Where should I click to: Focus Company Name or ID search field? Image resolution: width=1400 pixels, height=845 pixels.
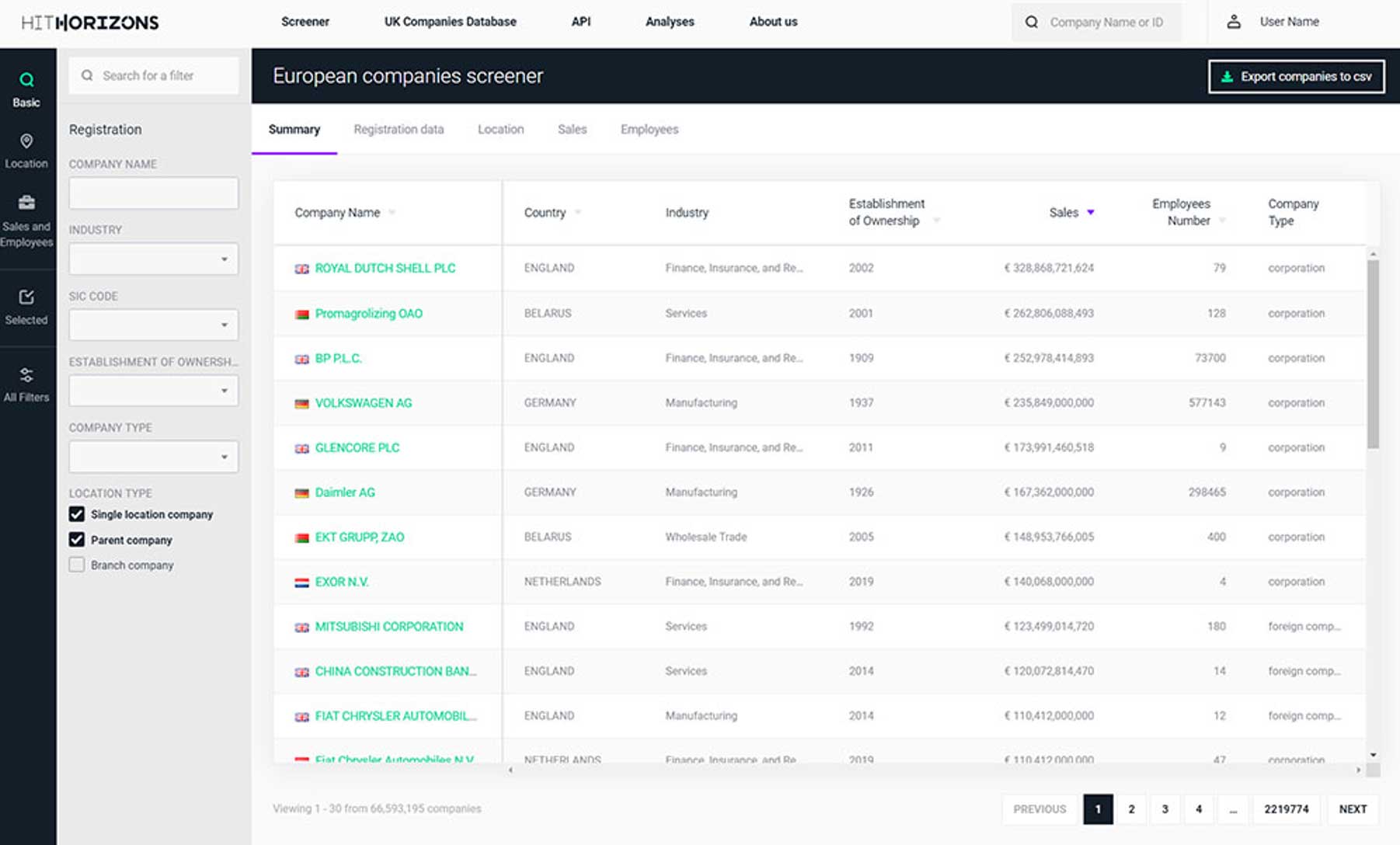pyautogui.click(x=1097, y=22)
